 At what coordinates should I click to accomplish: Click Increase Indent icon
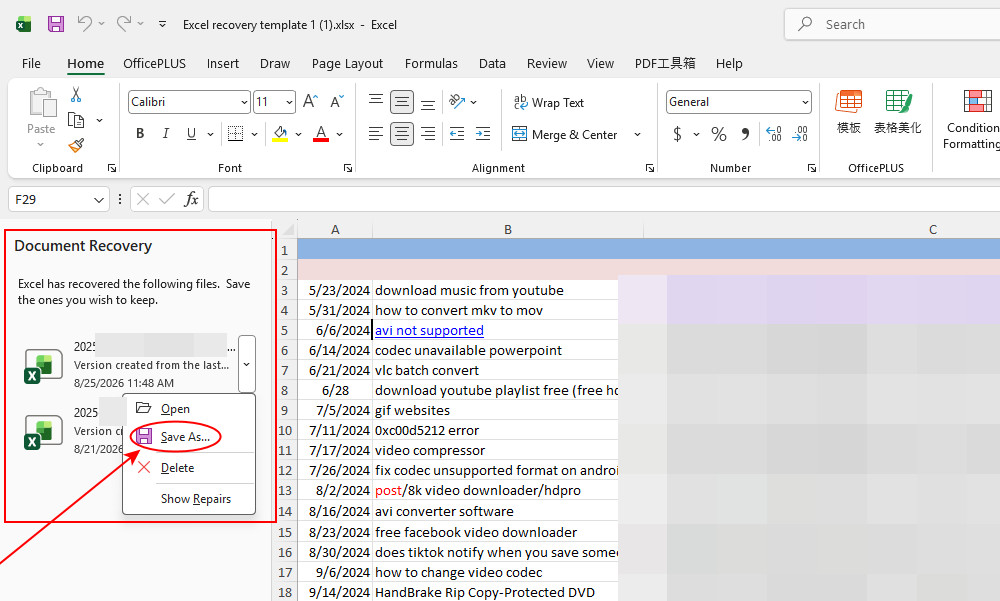483,134
